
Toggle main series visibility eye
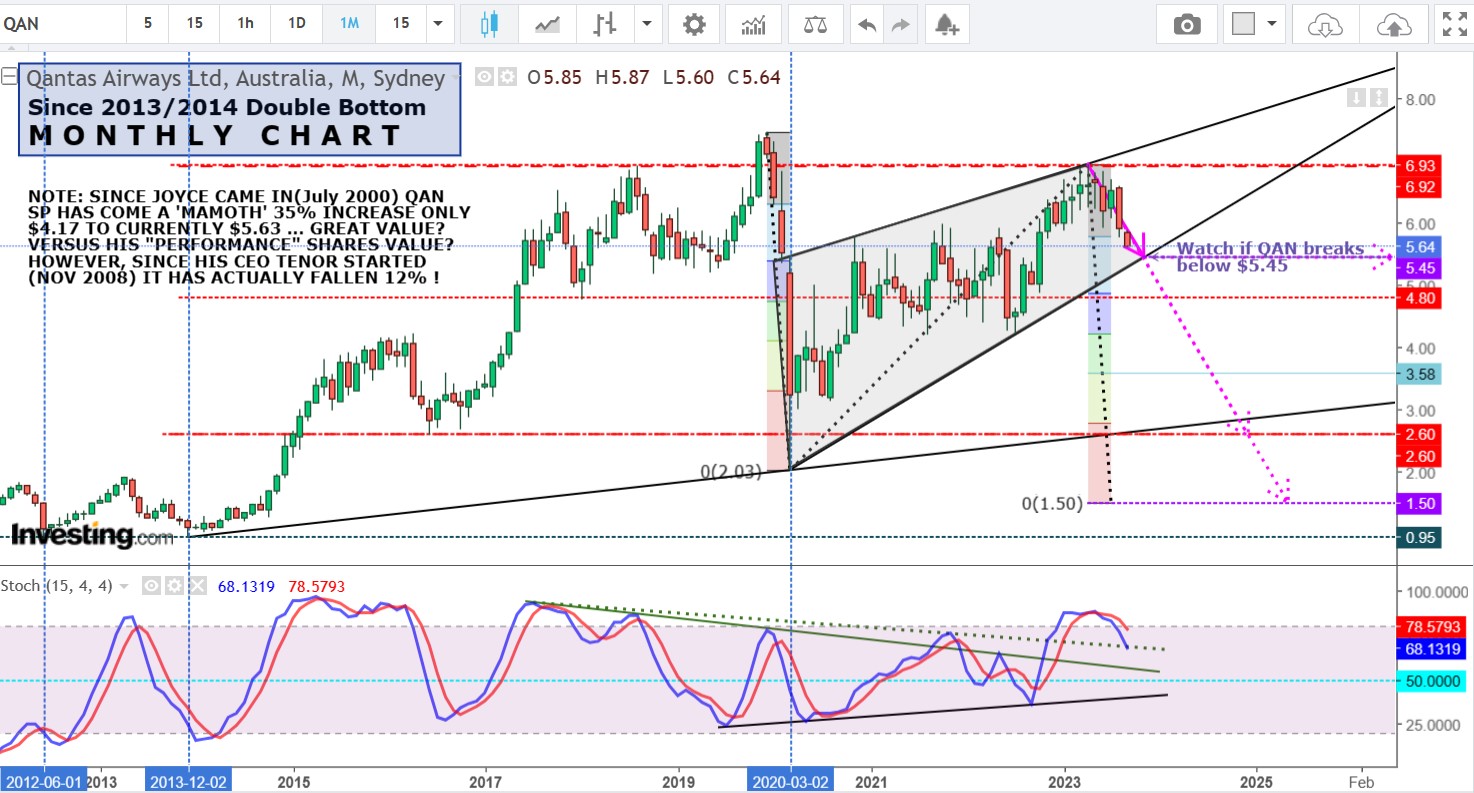click(485, 77)
